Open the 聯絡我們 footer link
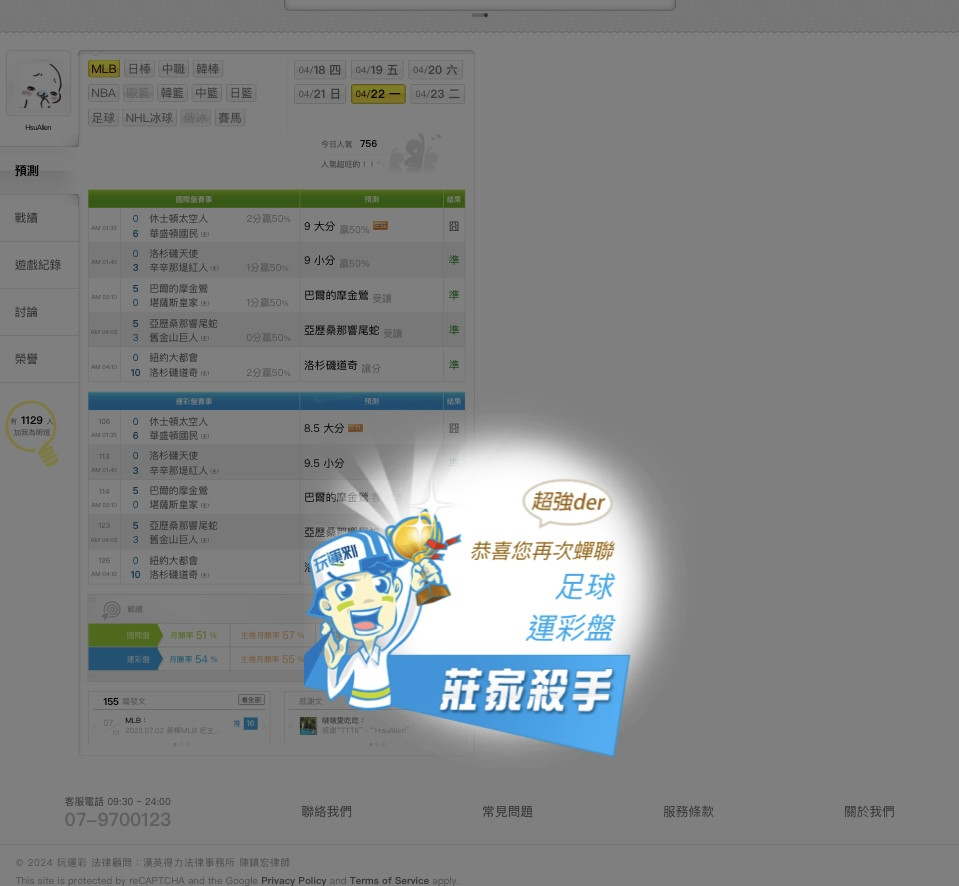The height and width of the screenshot is (886, 959). click(x=327, y=812)
